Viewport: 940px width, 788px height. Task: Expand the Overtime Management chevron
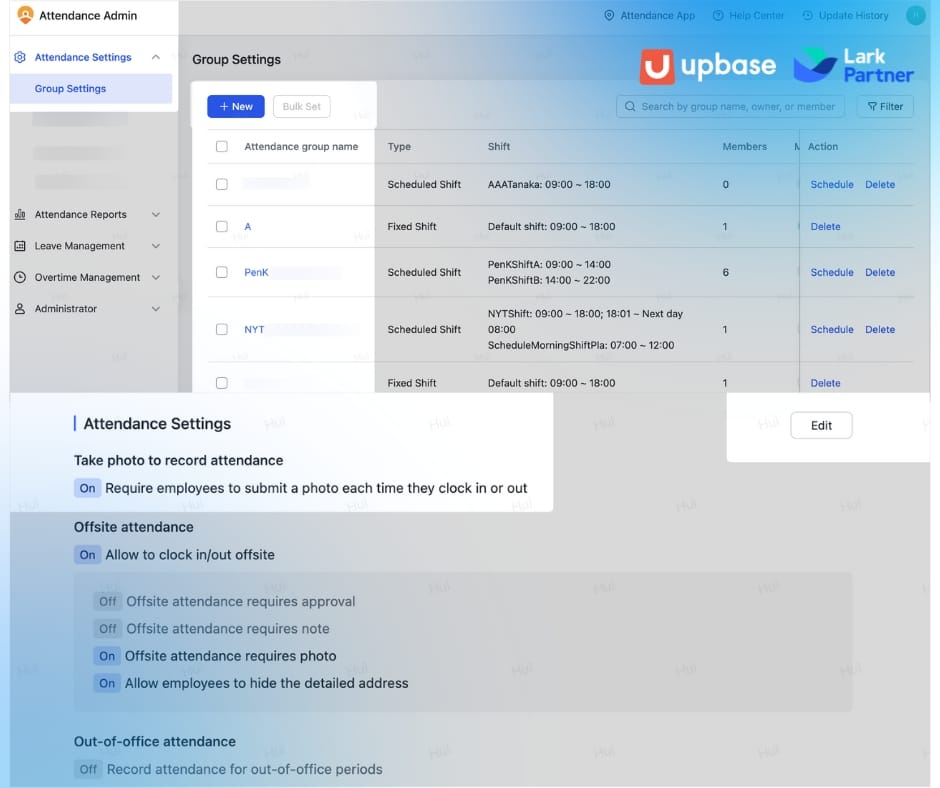tap(156, 277)
